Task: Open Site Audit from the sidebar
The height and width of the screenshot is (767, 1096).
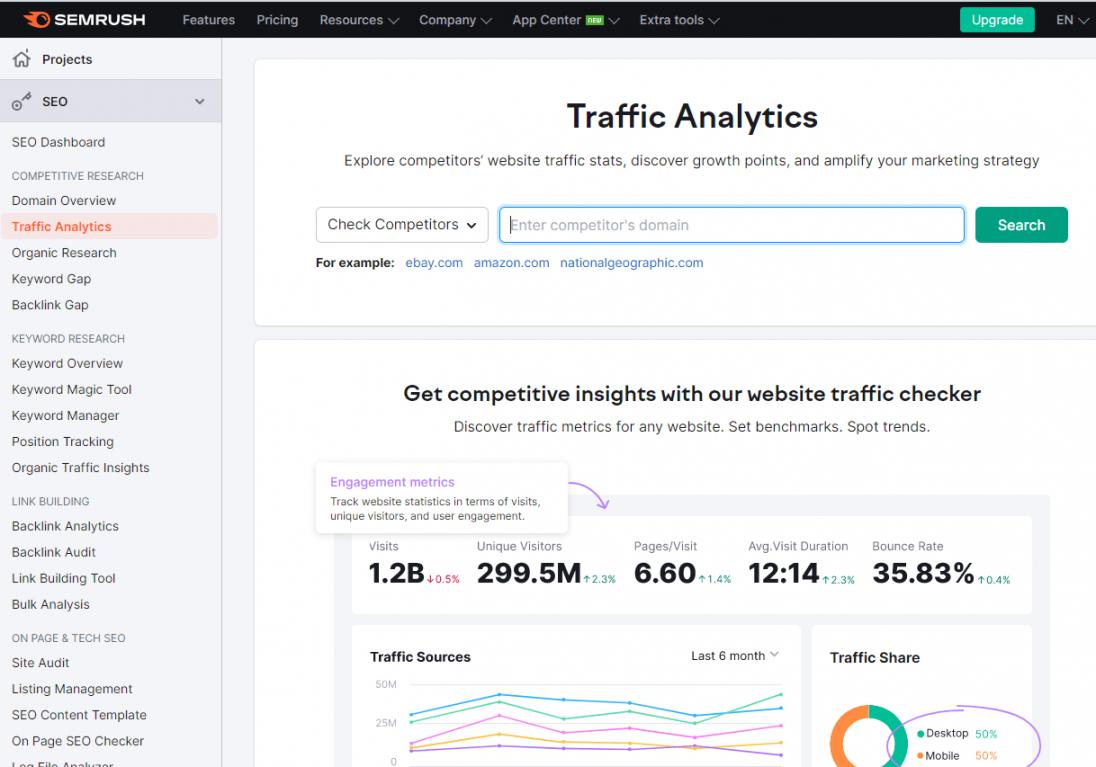Action: (x=41, y=663)
